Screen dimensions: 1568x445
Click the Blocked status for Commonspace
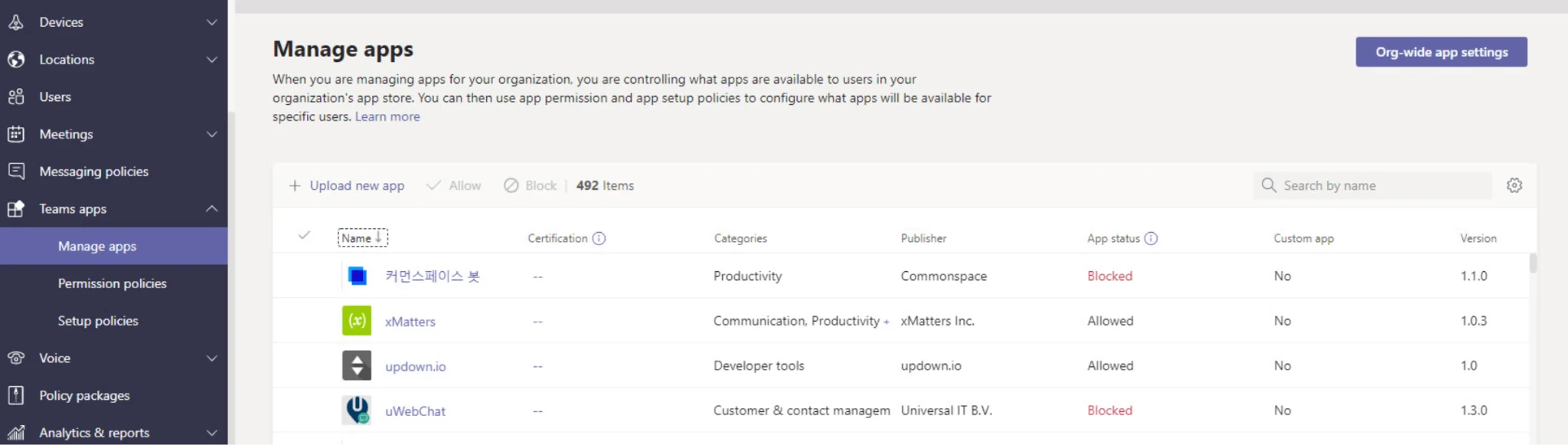[1109, 276]
